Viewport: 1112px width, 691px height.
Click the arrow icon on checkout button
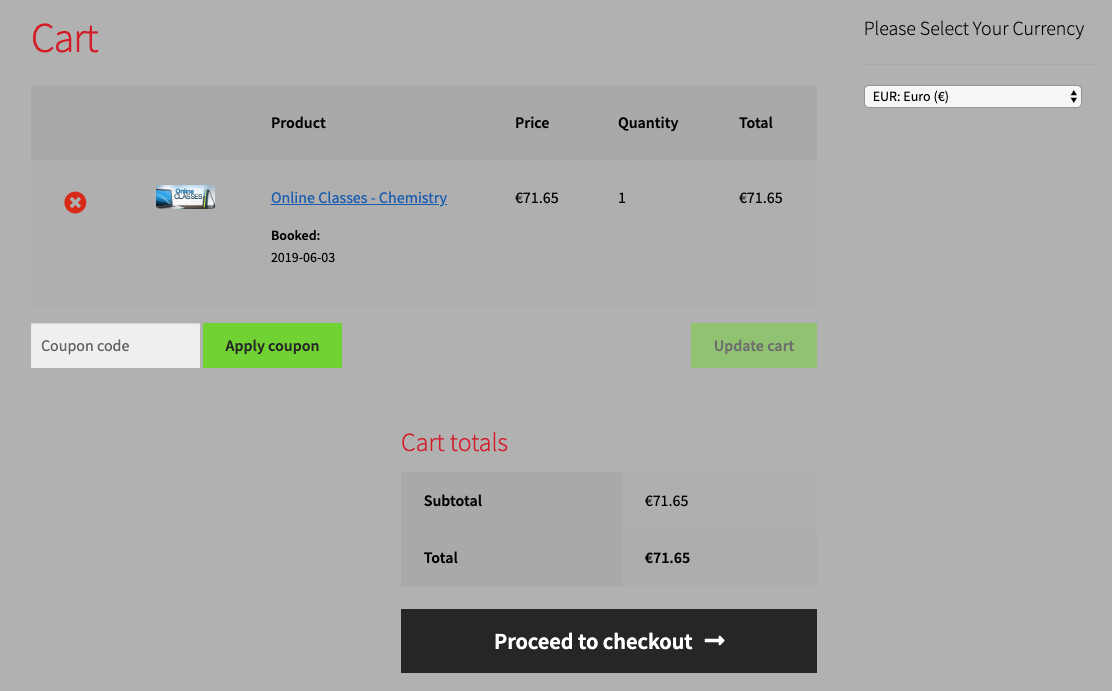tap(714, 641)
